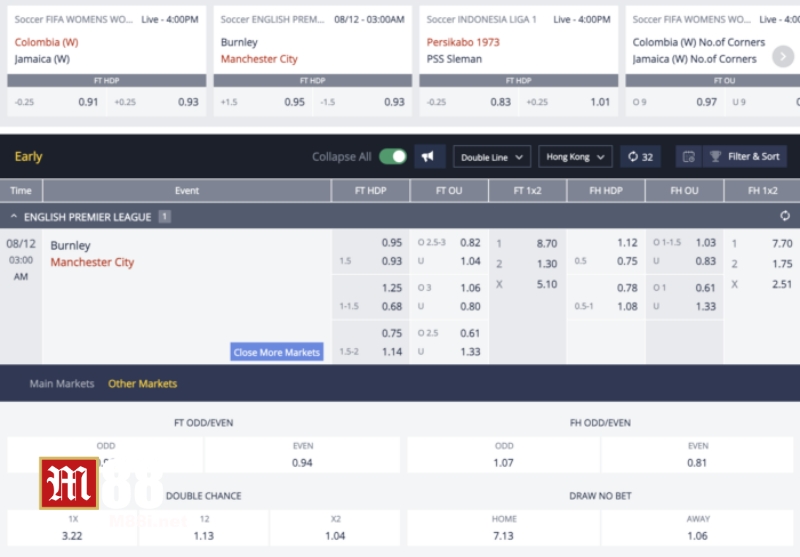
Task: Collapse the English Premier League group
Action: coord(14,217)
